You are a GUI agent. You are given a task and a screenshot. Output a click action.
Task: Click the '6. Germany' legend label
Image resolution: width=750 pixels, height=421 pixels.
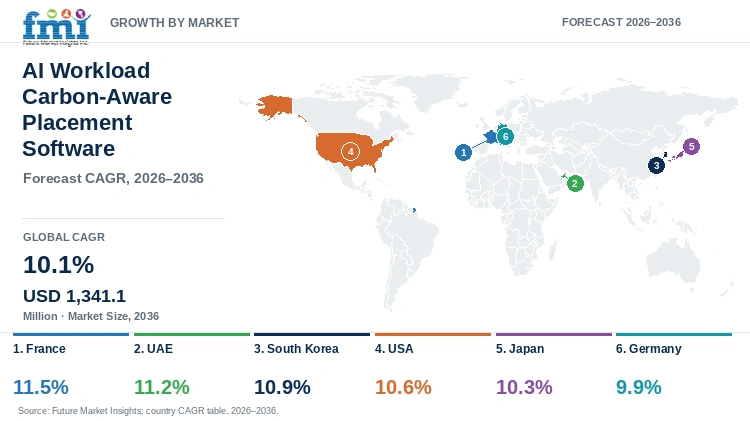649,349
